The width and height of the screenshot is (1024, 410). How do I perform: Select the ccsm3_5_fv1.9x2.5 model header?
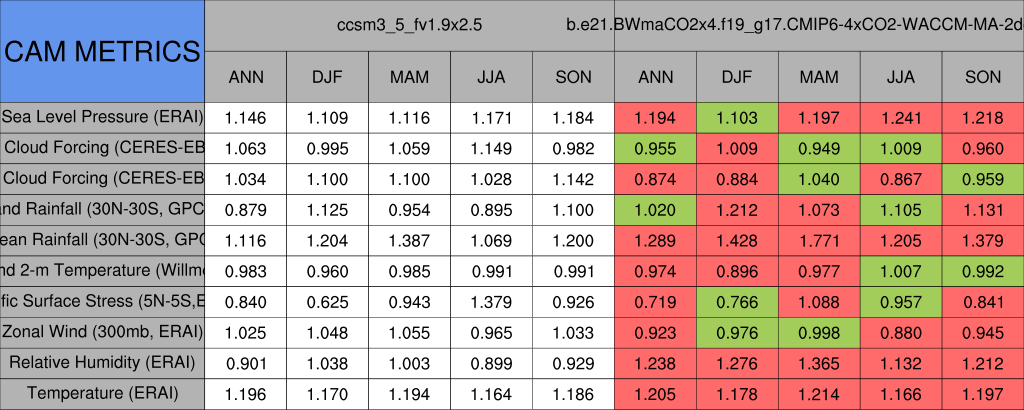[409, 25]
